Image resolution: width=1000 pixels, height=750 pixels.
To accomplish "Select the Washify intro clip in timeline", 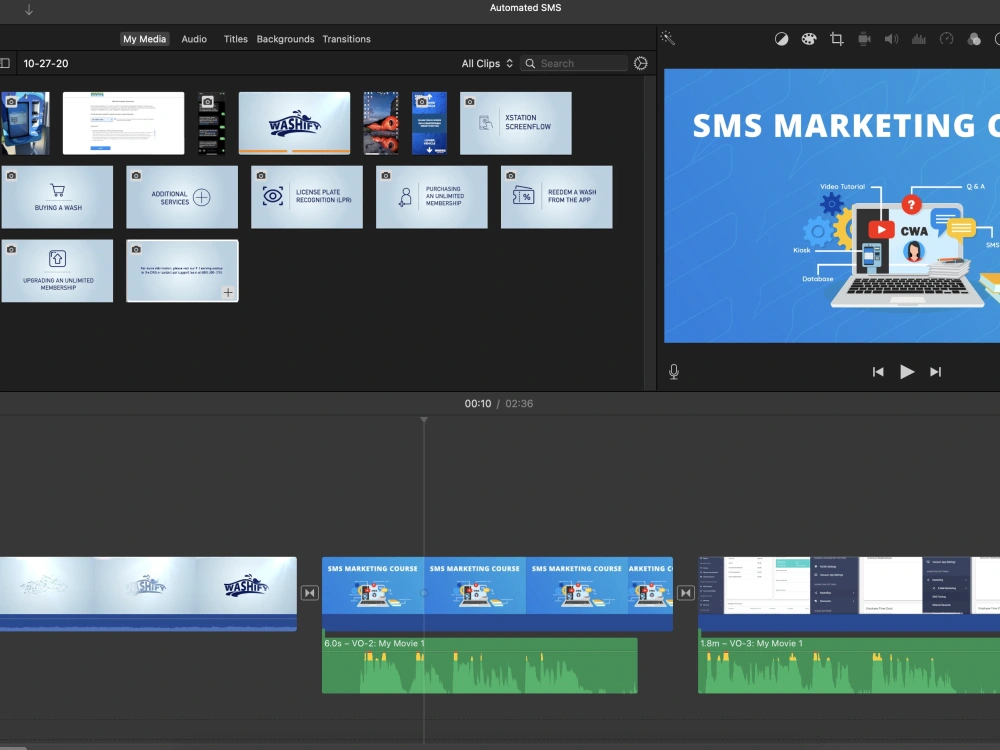I will (148, 594).
